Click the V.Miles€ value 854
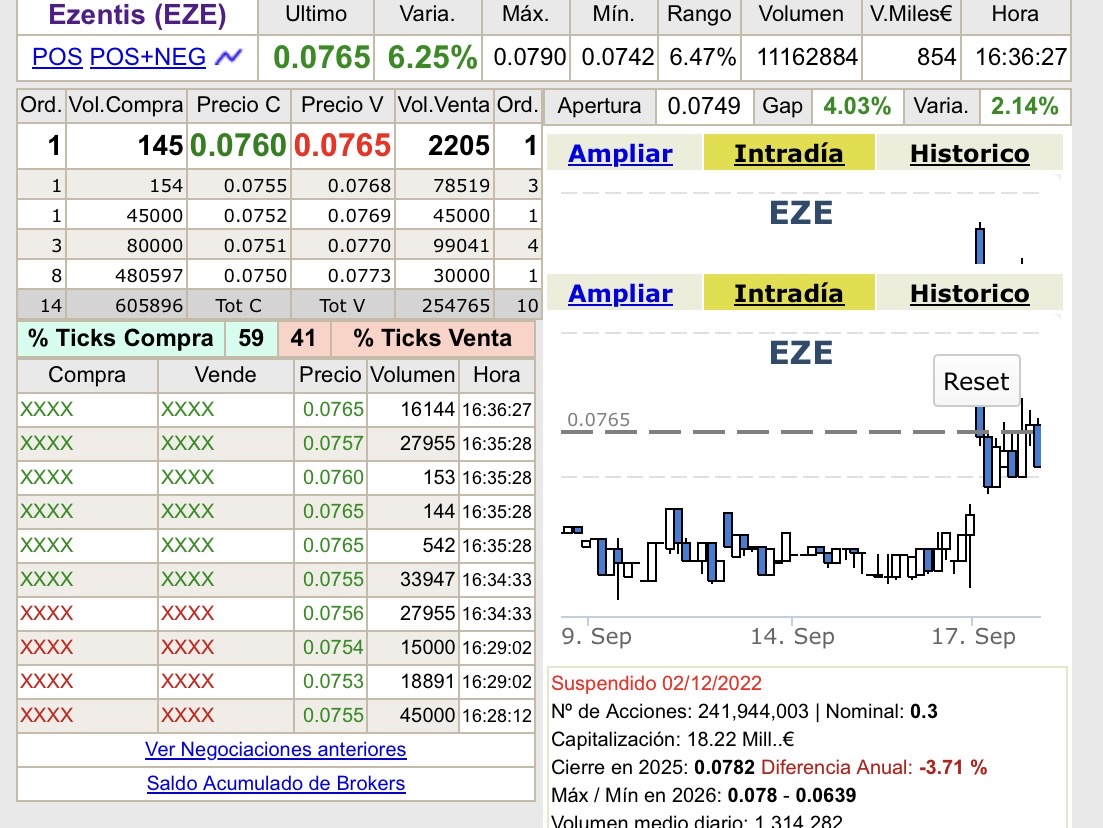 pos(936,57)
